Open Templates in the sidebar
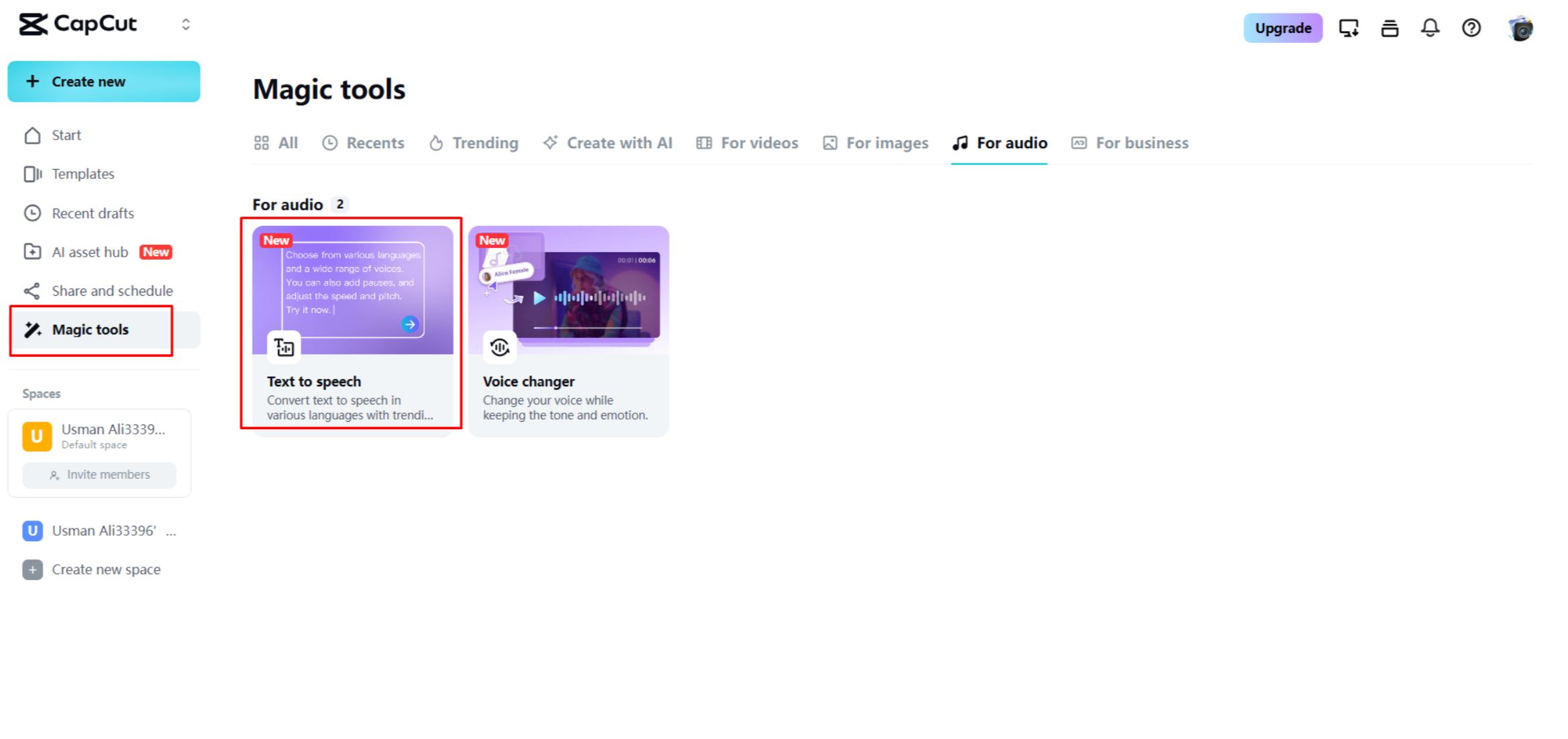The image size is (1568, 739). click(82, 174)
